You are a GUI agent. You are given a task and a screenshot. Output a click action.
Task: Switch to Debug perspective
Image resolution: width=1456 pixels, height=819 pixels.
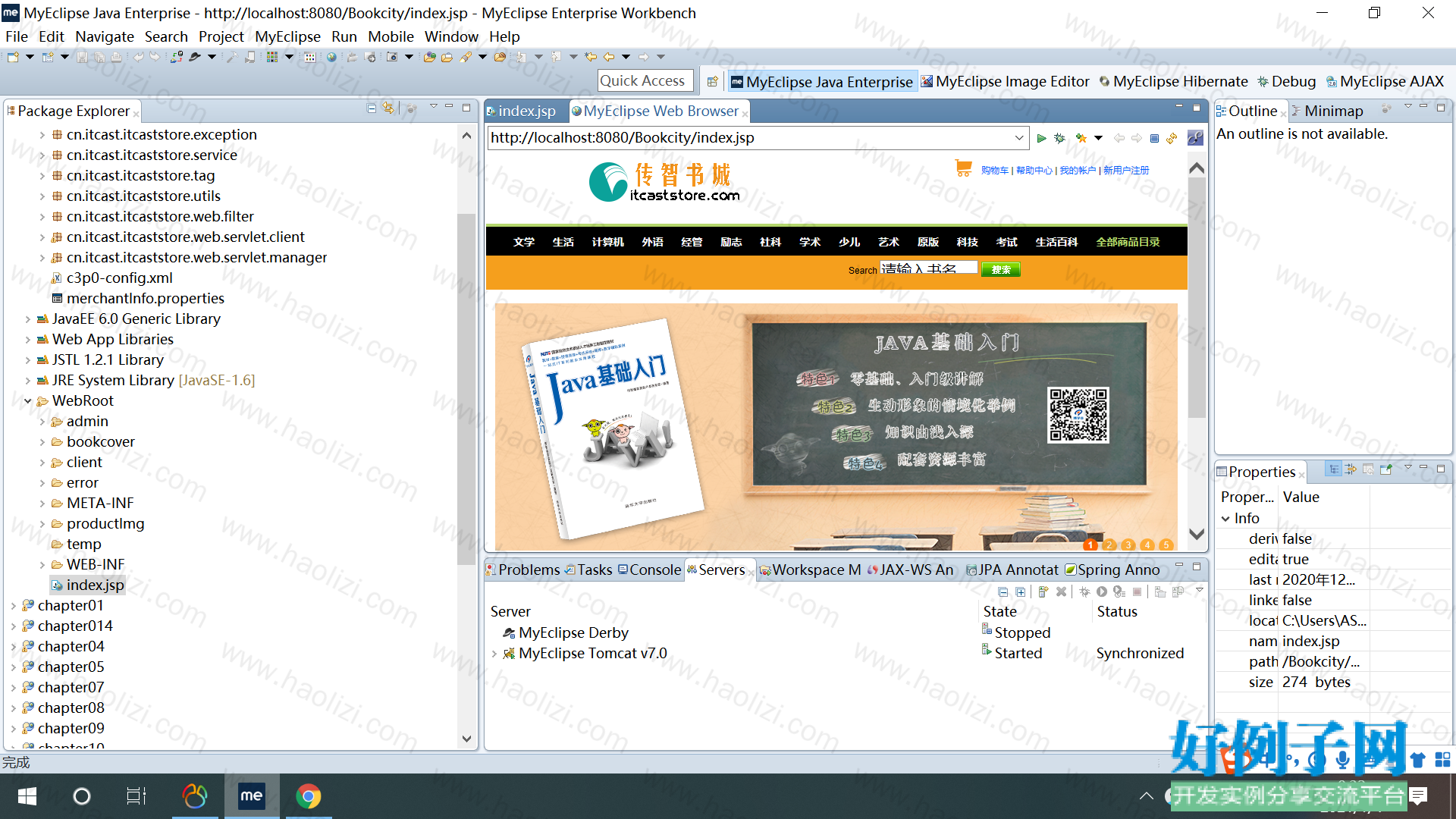pos(1287,82)
